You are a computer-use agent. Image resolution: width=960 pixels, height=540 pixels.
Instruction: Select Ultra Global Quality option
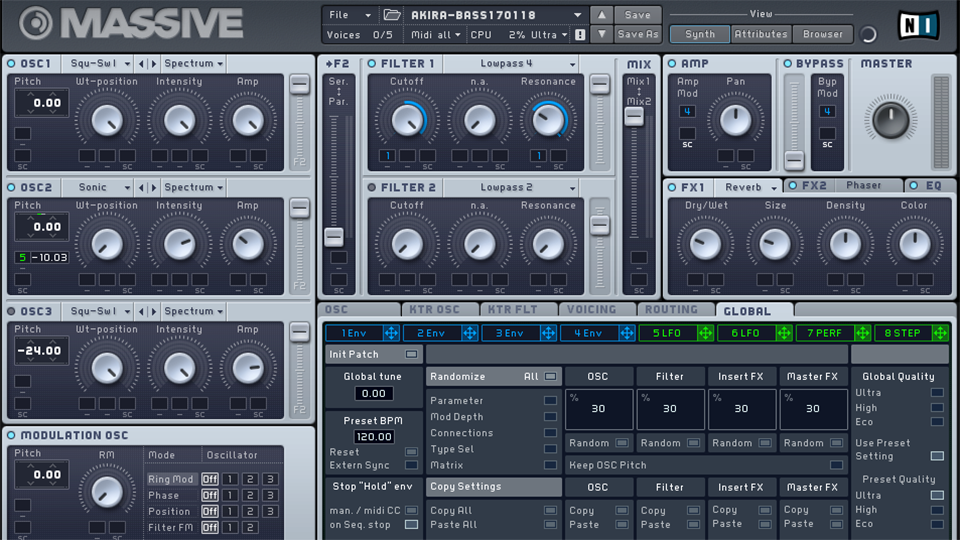[937, 392]
